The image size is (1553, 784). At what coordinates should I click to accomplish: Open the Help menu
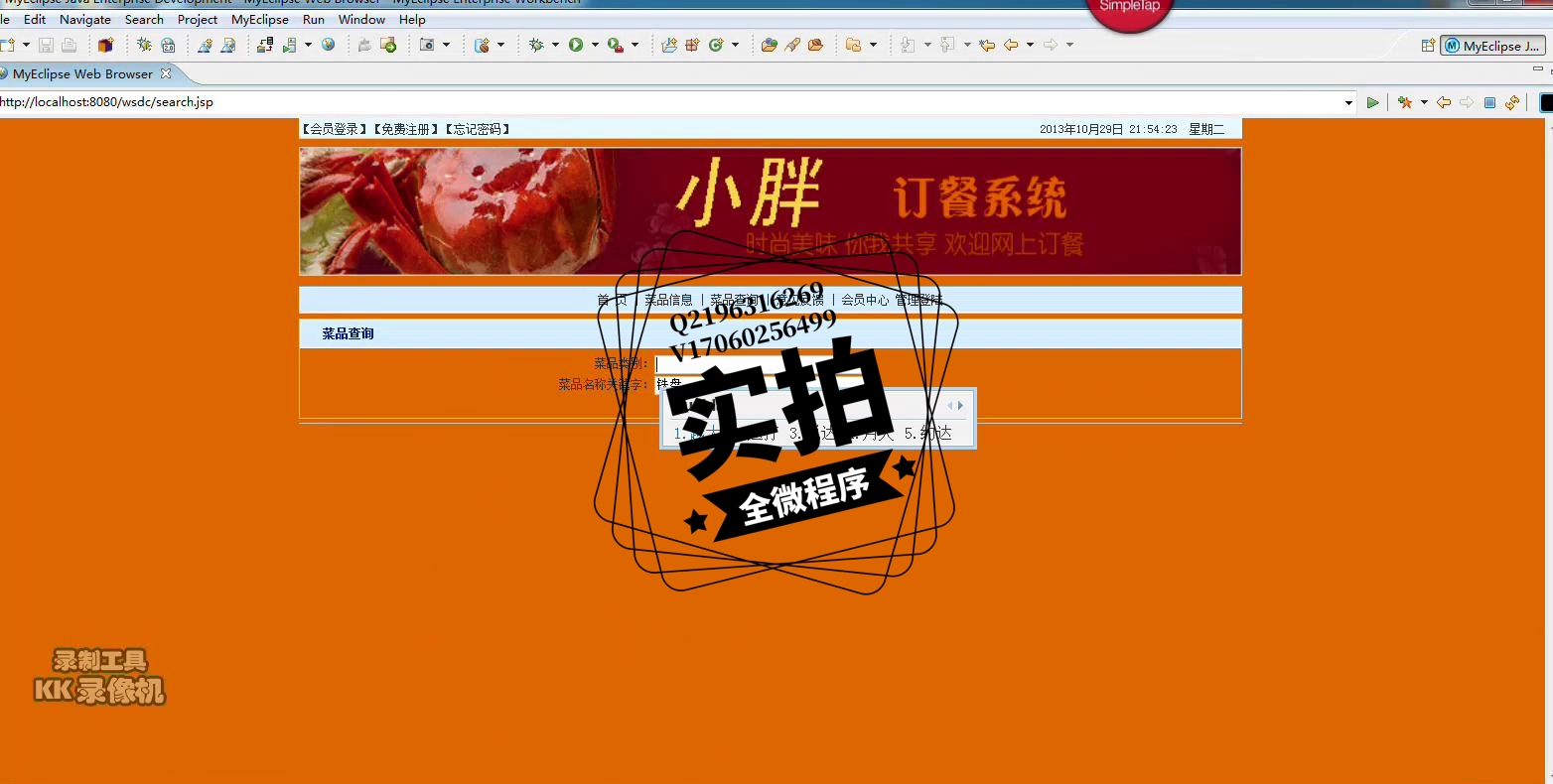412,19
